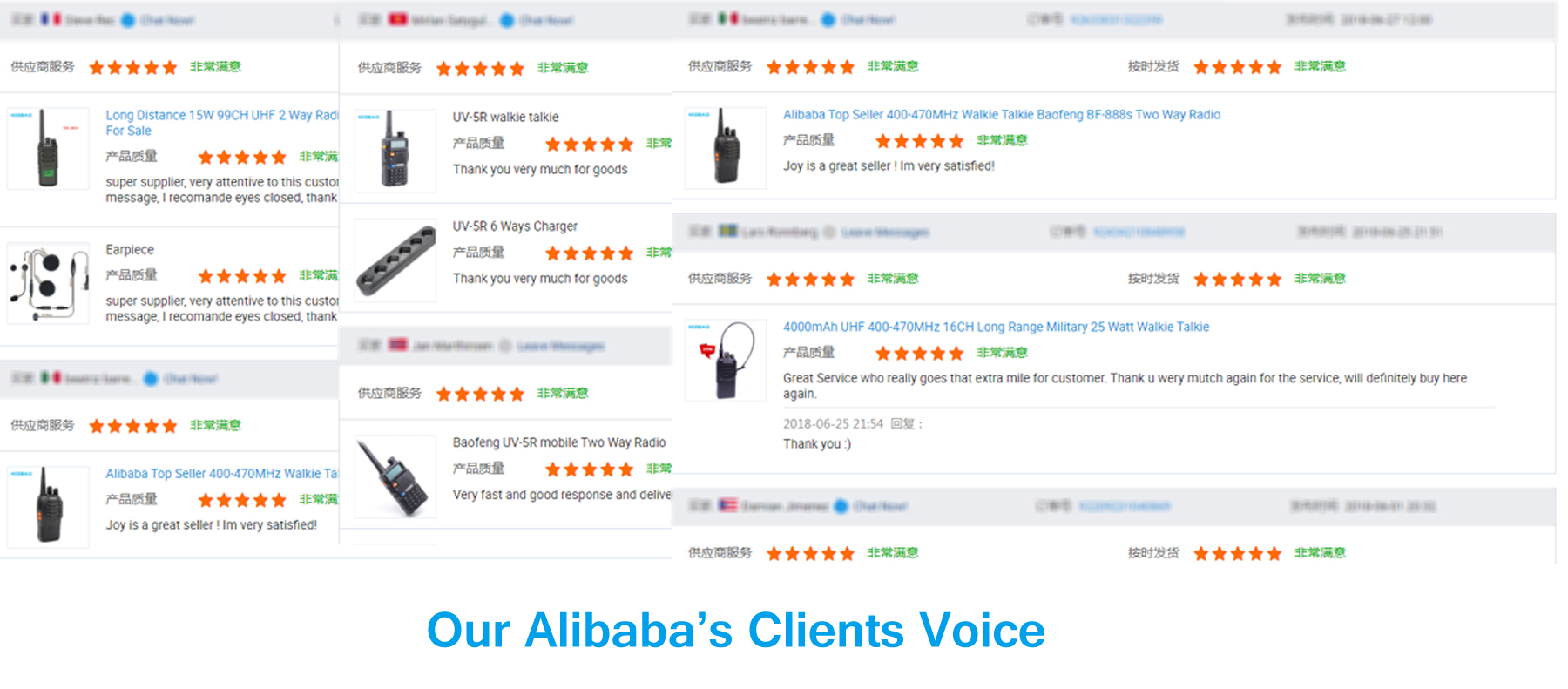Click the US flag icon
Image resolution: width=1568 pixels, height=689 pixels.
[727, 505]
